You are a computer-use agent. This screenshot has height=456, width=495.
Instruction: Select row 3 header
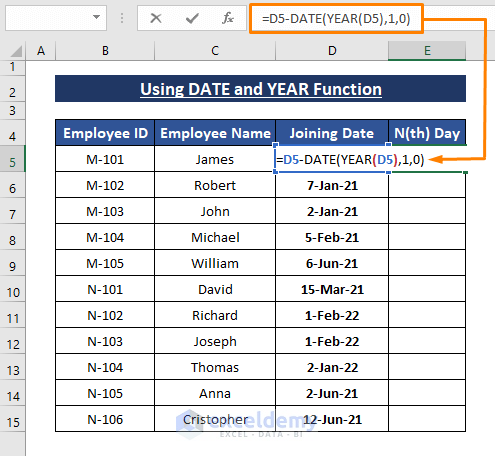(12, 110)
